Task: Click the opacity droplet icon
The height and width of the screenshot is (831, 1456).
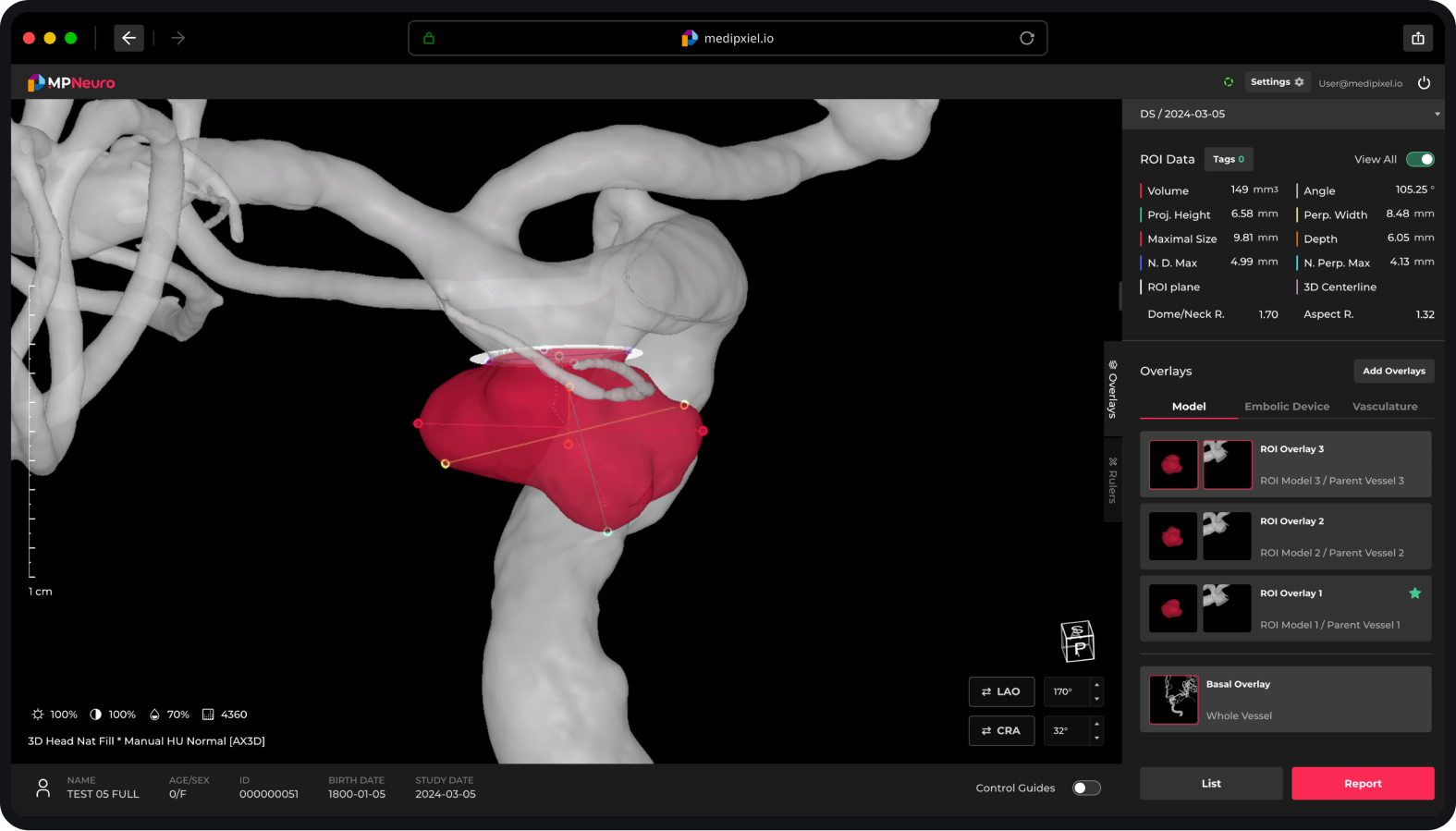Action: pyautogui.click(x=154, y=715)
